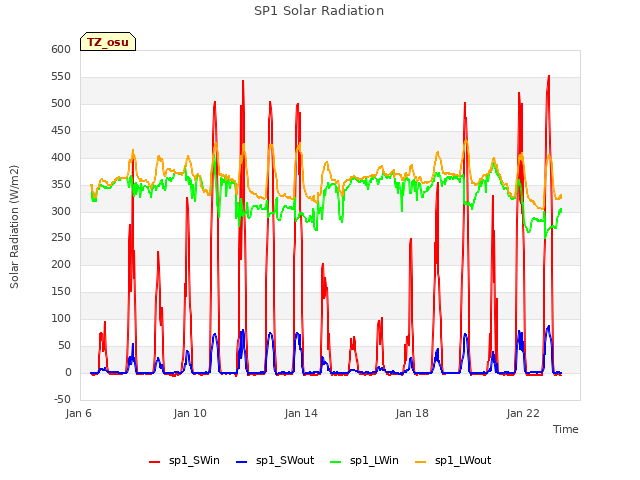Click the Jan 22 x-axis tick label
This screenshot has height=480, width=640.
pos(523,413)
